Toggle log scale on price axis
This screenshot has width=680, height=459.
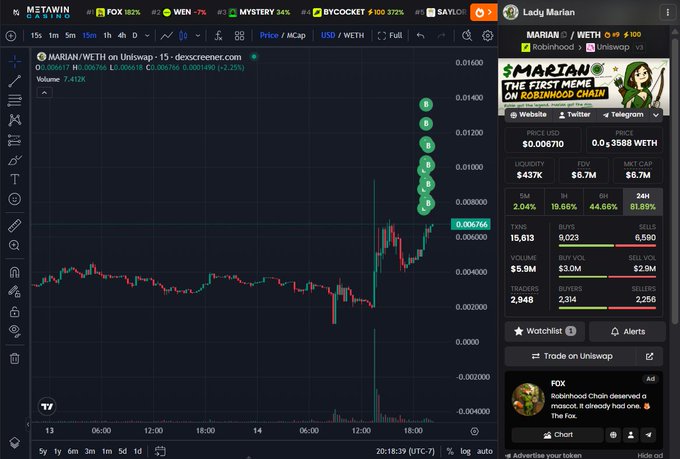point(465,451)
